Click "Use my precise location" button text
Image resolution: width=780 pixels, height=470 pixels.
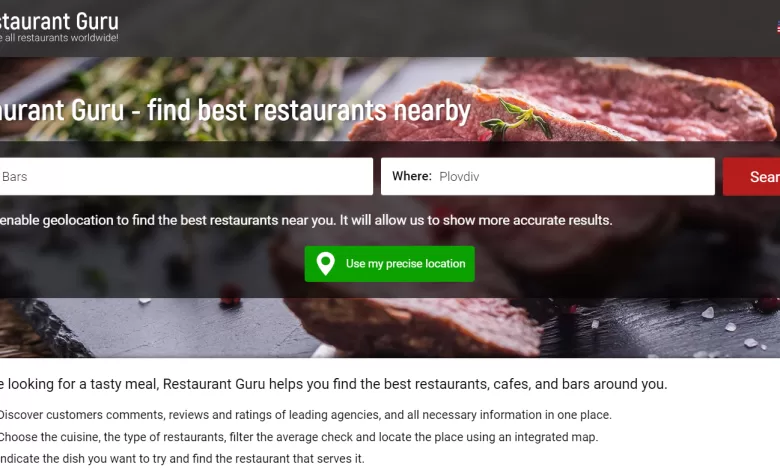click(405, 264)
